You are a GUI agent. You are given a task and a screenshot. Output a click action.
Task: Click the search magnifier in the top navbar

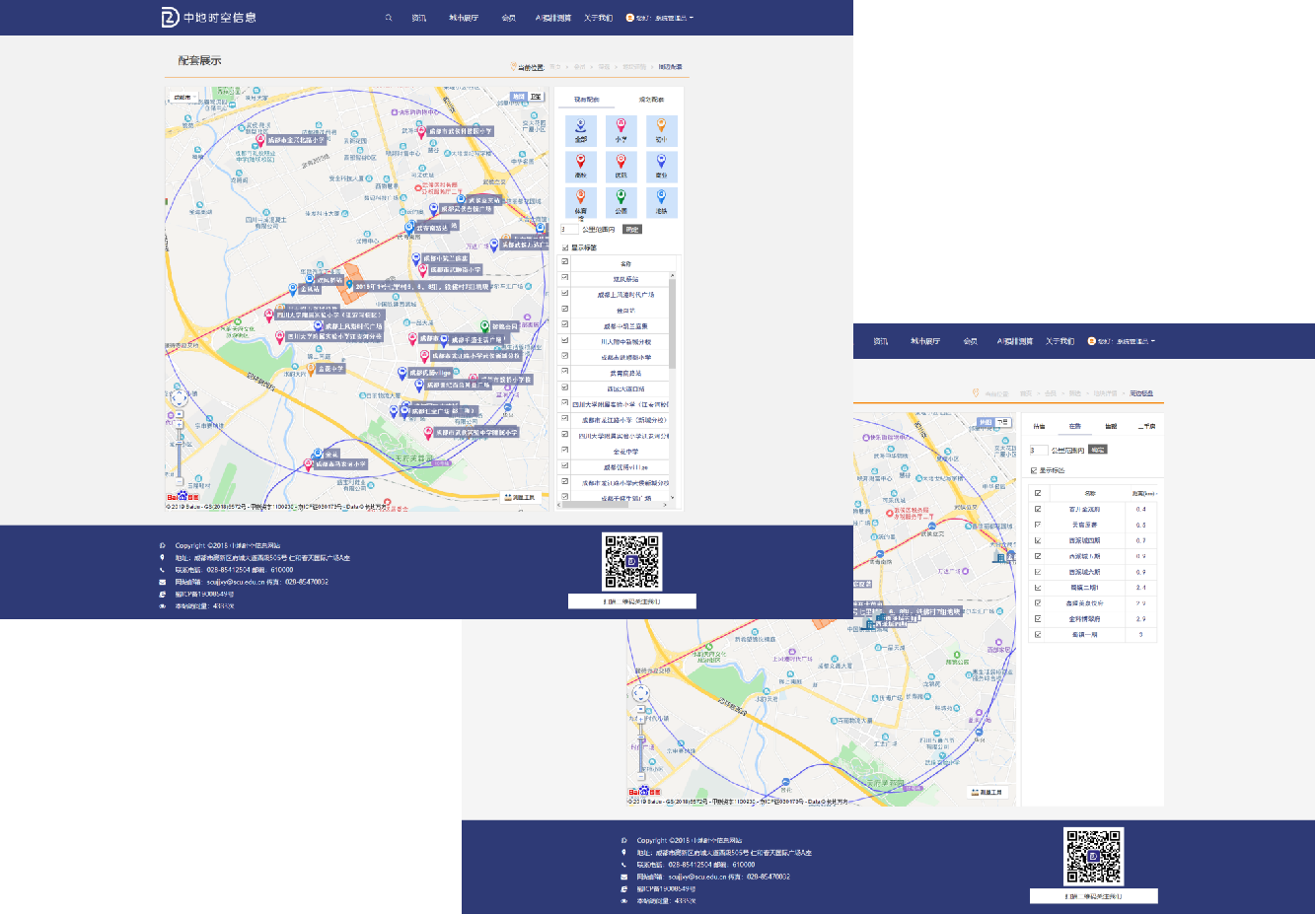389,18
